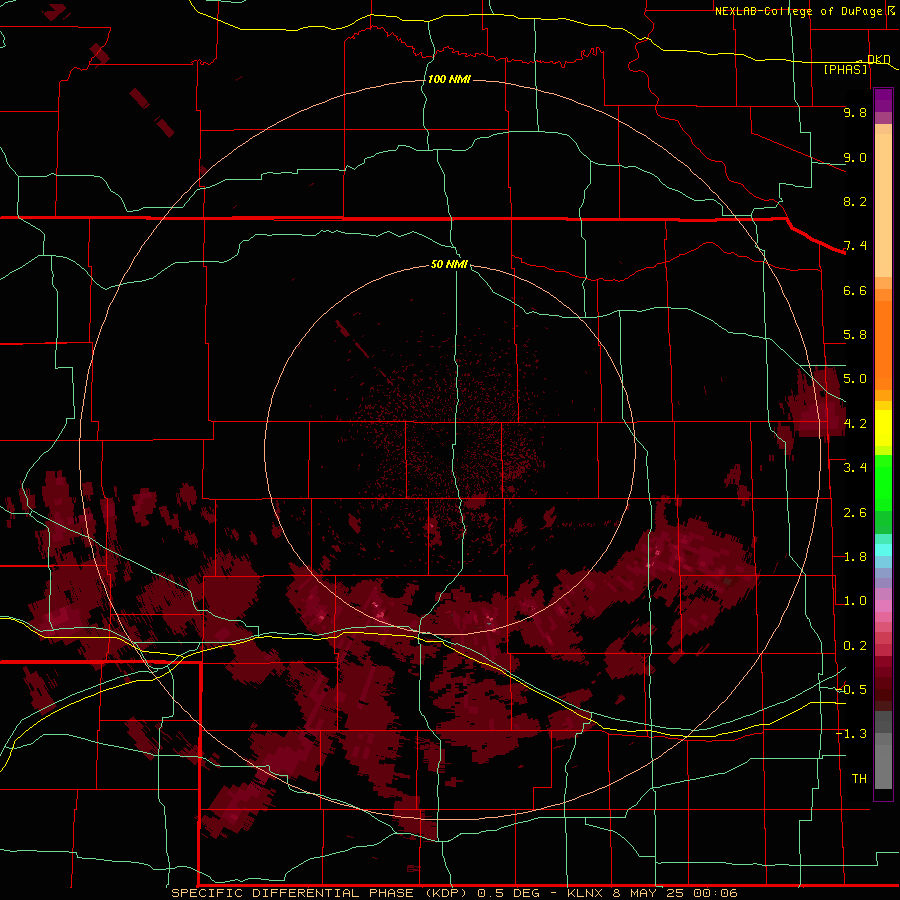Click the TH label on the legend

[859, 779]
